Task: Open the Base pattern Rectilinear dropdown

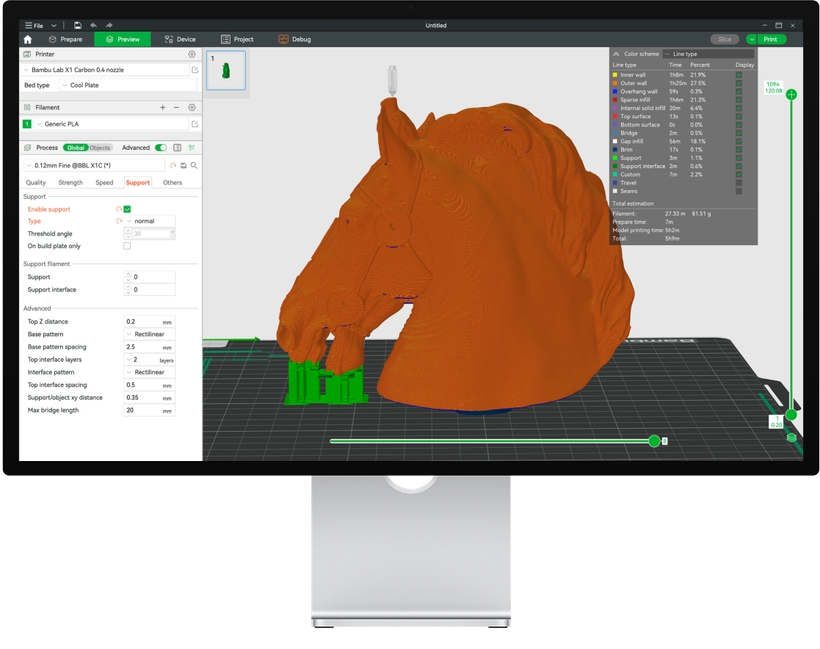Action: pos(150,334)
